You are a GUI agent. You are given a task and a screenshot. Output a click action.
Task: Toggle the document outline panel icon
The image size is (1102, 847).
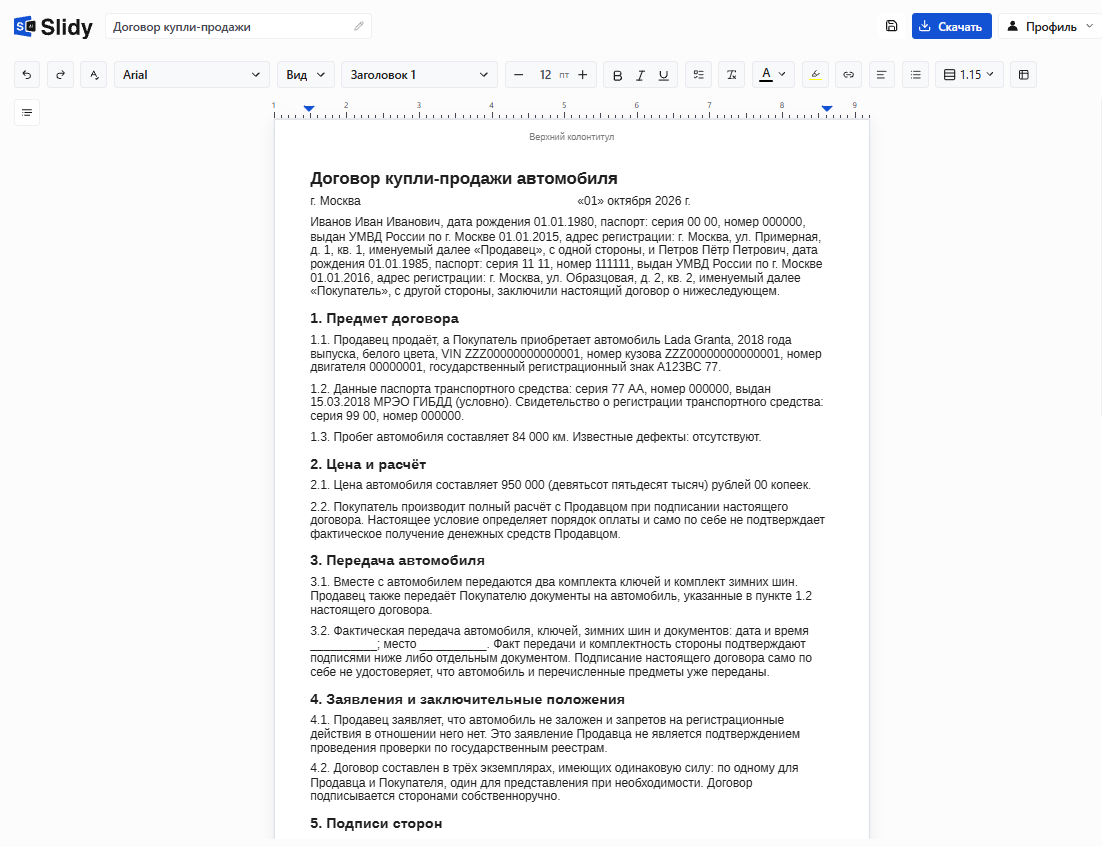click(27, 112)
